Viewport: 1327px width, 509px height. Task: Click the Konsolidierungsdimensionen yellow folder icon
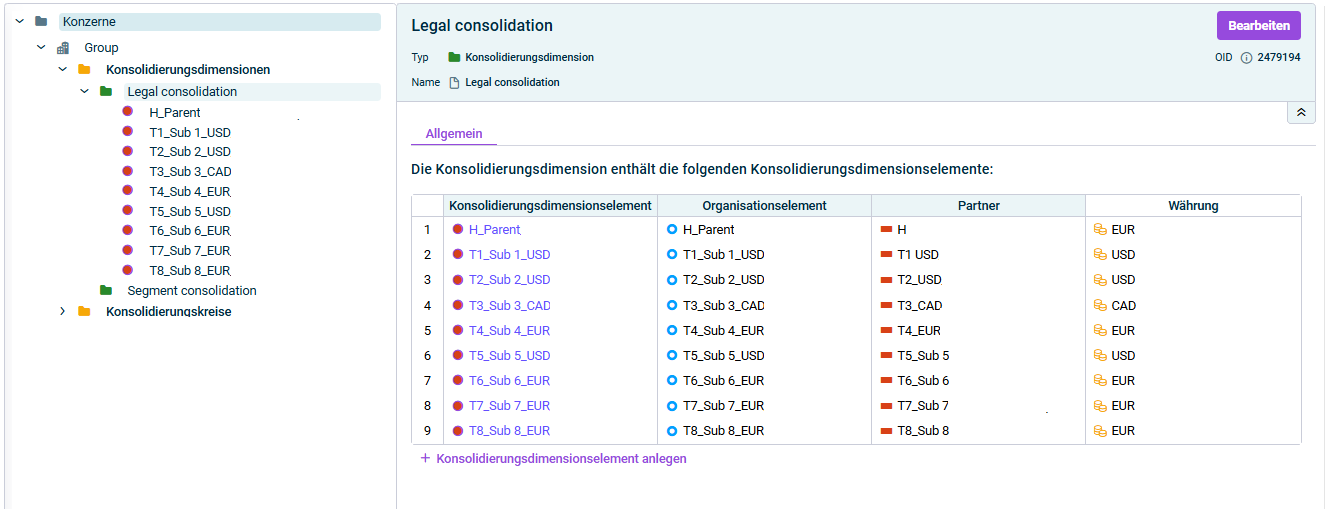[x=84, y=70]
